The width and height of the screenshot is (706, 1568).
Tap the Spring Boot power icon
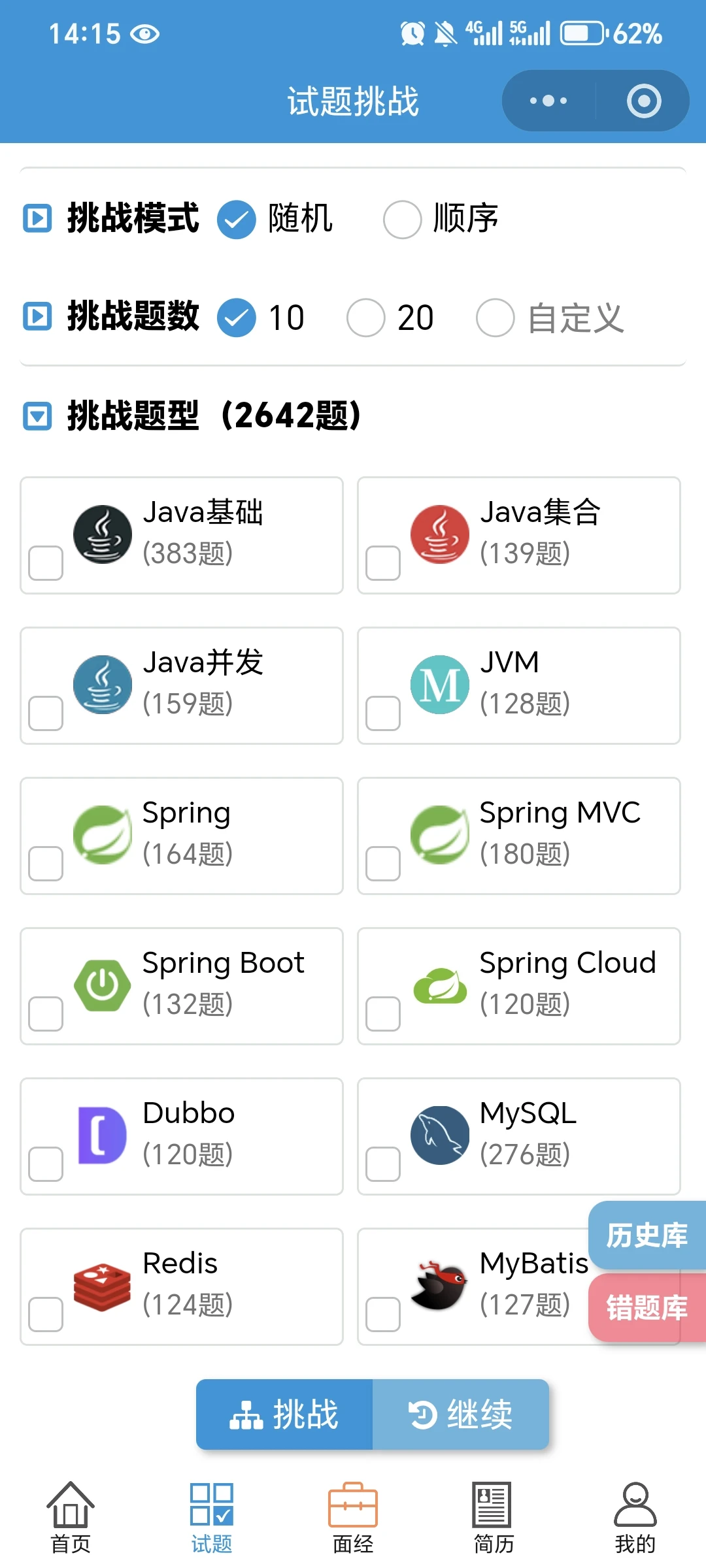103,985
